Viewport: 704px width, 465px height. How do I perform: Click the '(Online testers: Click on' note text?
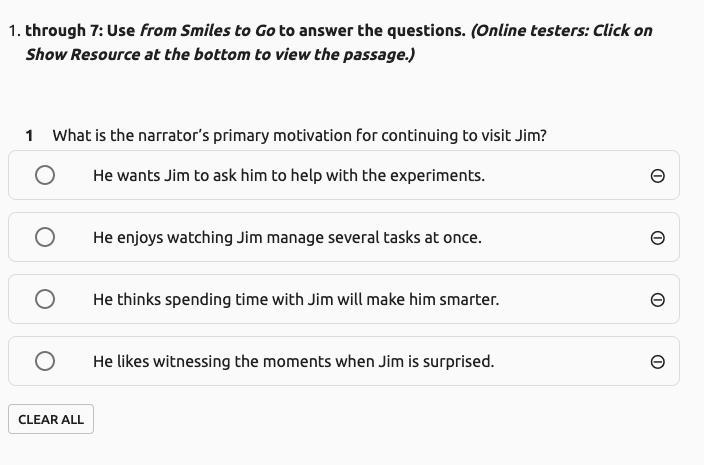[x=561, y=30]
